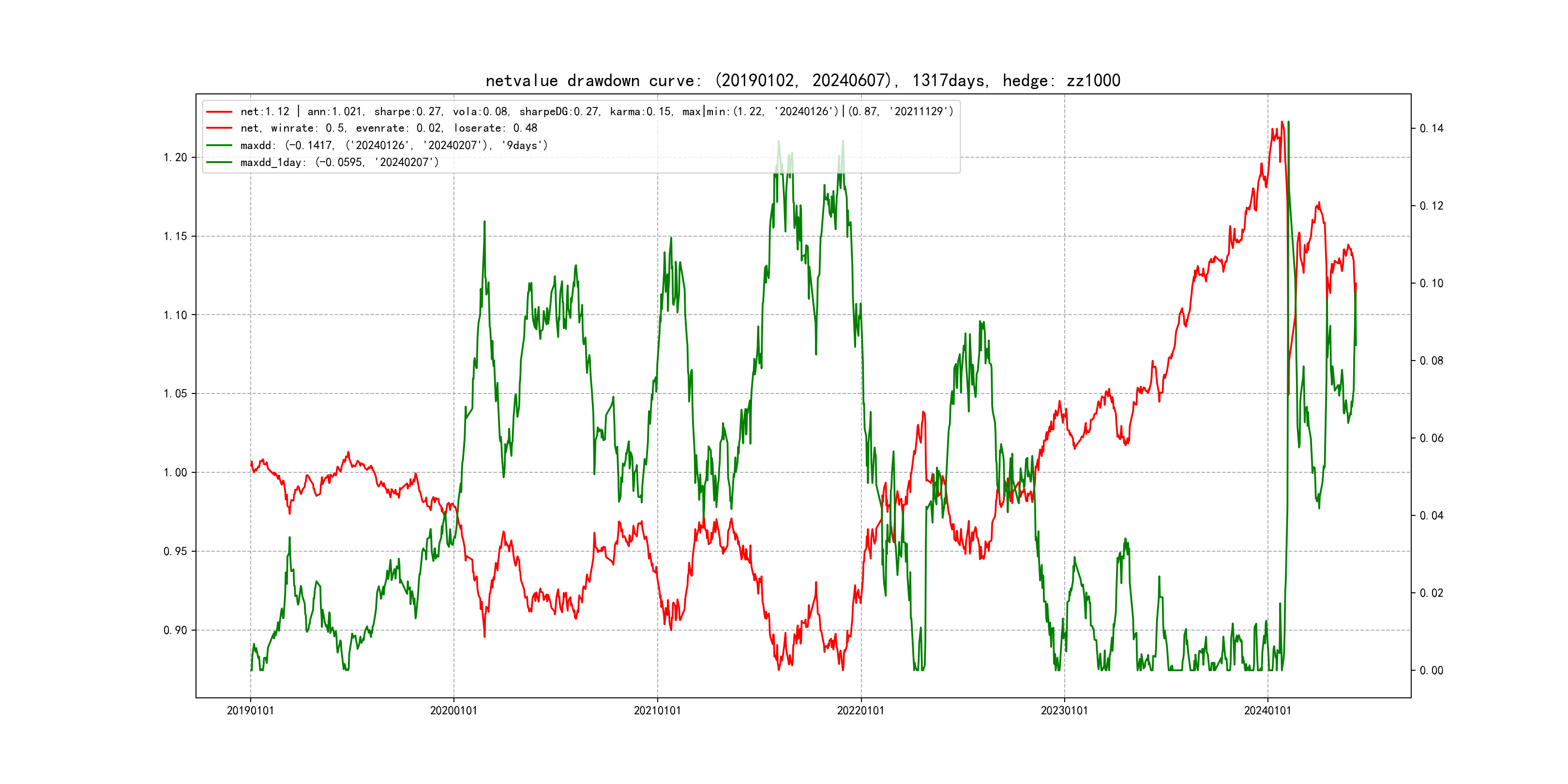Click the green swatch beside maxdd legend entry
The image size is (1568, 784).
219,145
